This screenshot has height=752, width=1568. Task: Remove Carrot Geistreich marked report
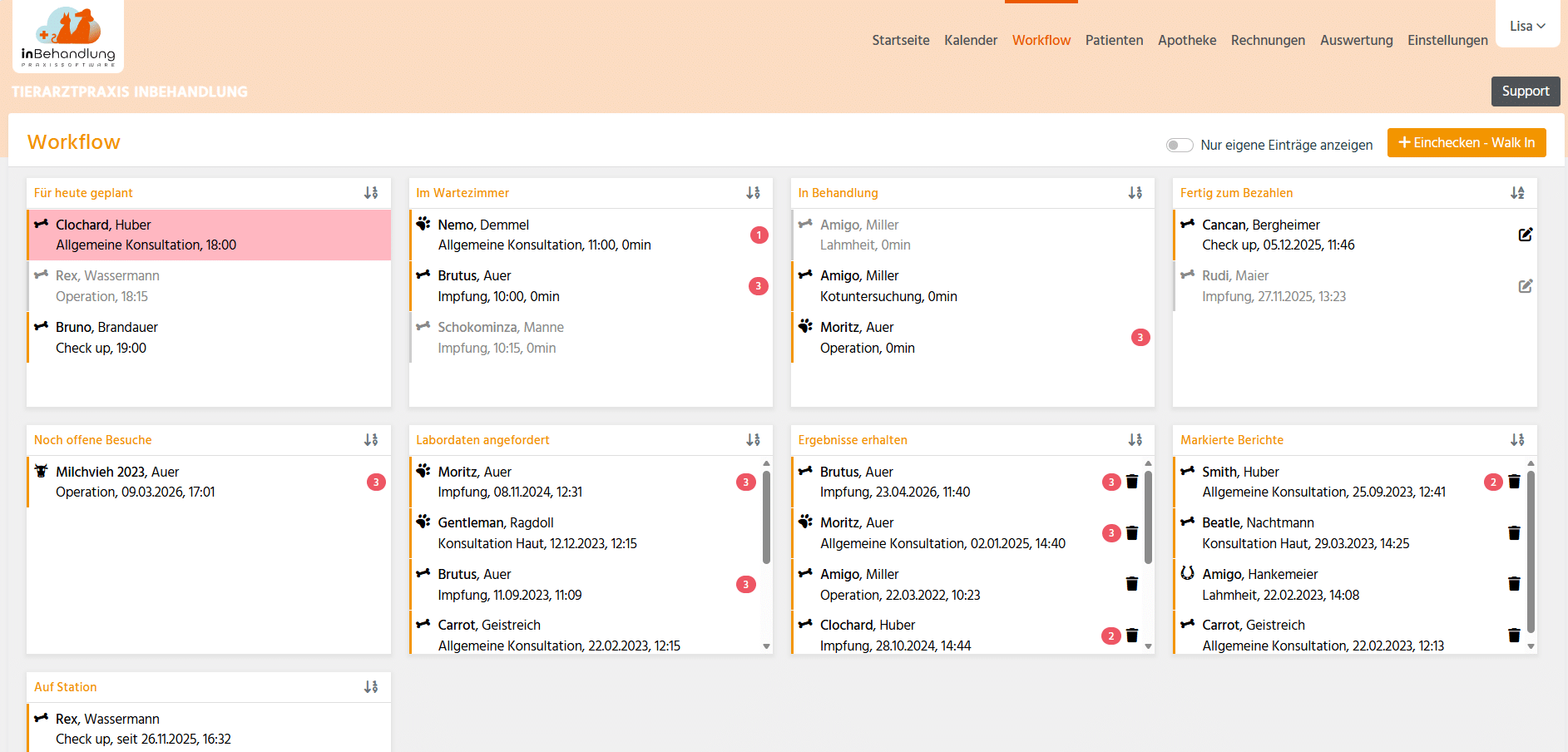point(1514,636)
